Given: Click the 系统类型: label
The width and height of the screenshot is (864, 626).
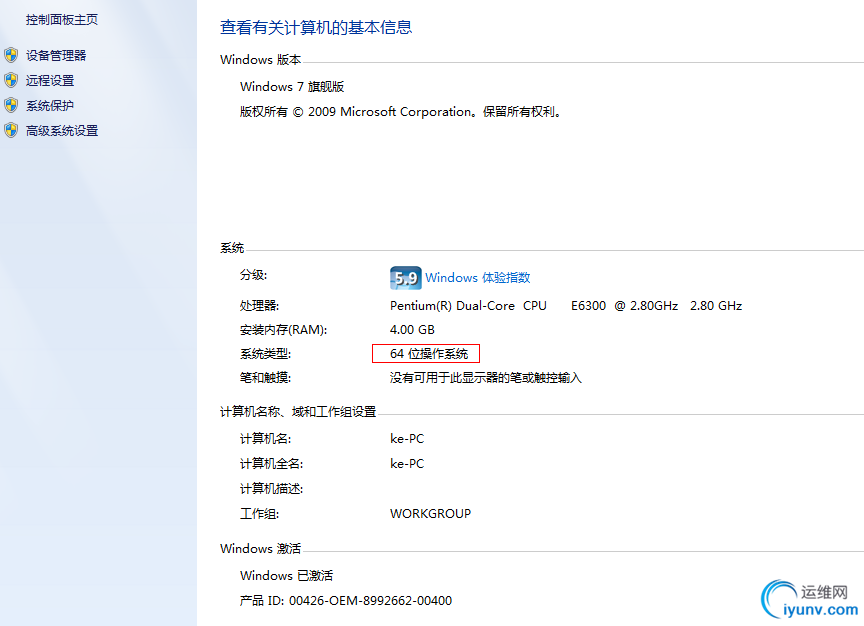Looking at the screenshot, I should click(266, 354).
